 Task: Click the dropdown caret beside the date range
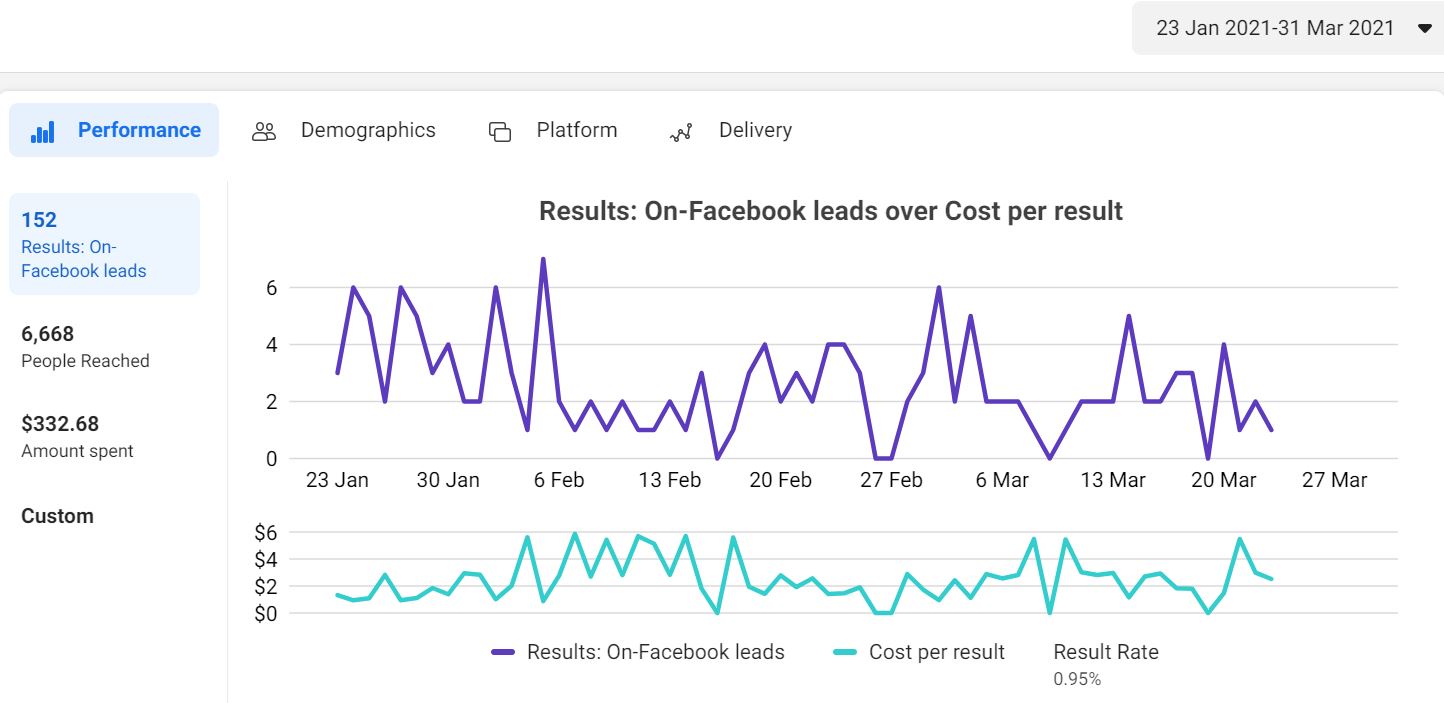tap(1422, 28)
